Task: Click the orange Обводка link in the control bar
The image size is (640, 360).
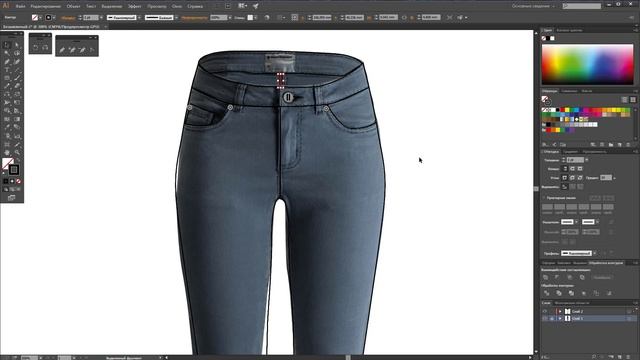Action: point(68,18)
